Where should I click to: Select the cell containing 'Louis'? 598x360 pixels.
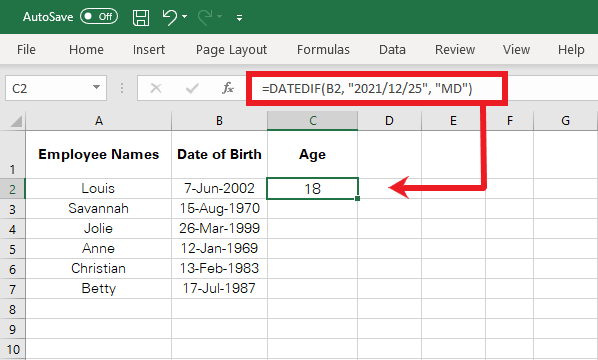[x=98, y=188]
